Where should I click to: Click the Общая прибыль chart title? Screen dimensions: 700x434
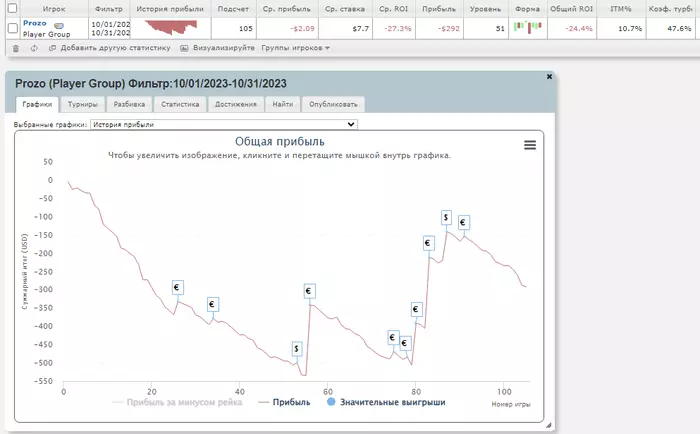(x=279, y=142)
